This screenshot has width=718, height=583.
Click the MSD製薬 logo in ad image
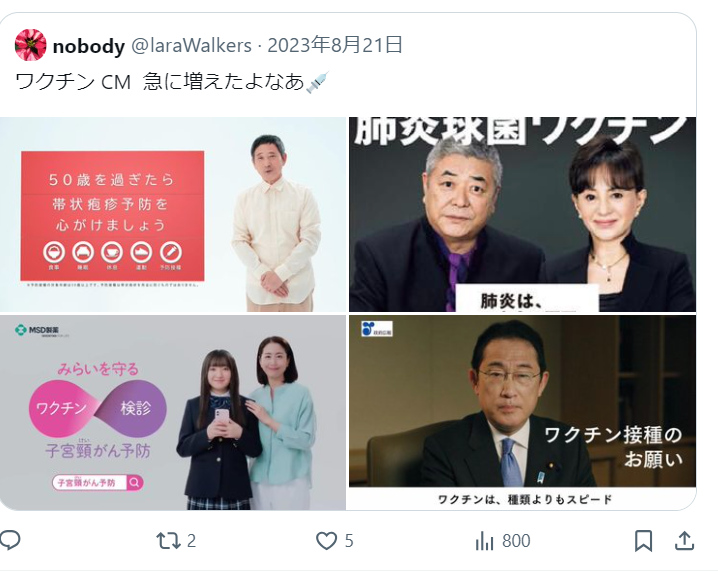coord(38,330)
